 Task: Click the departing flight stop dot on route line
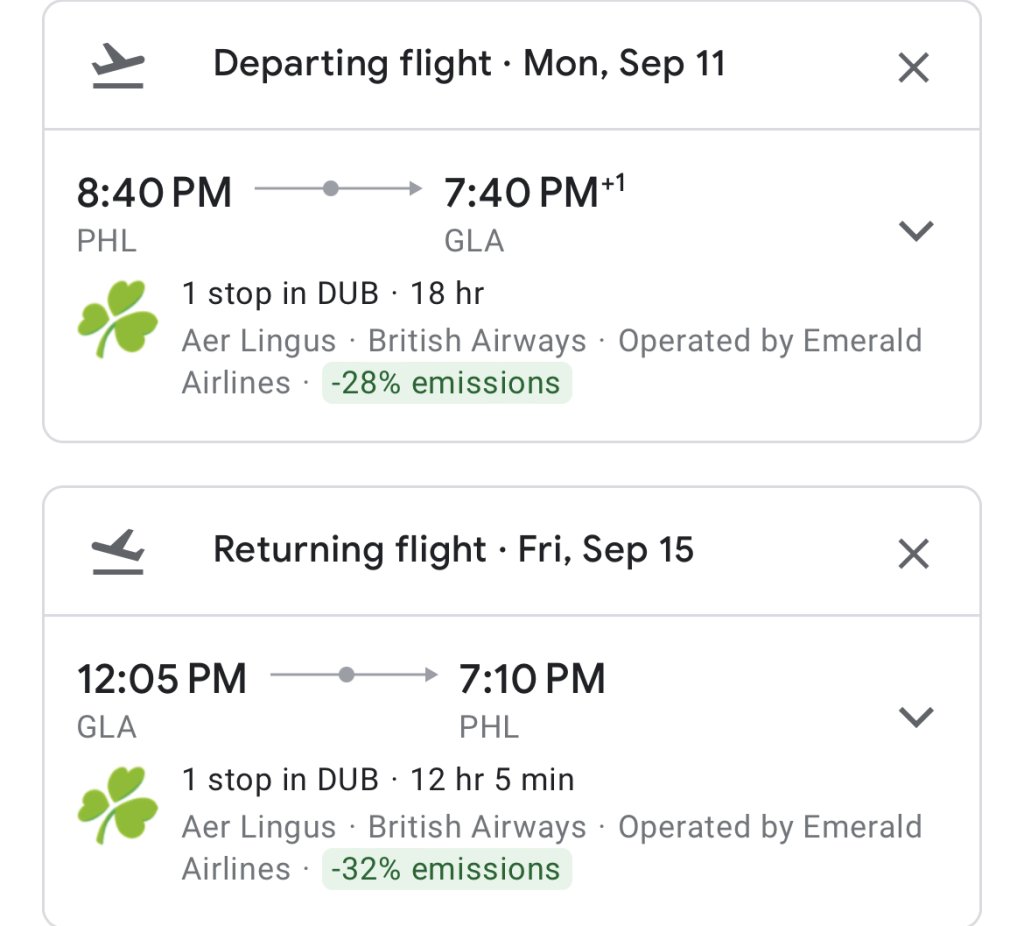click(x=331, y=188)
